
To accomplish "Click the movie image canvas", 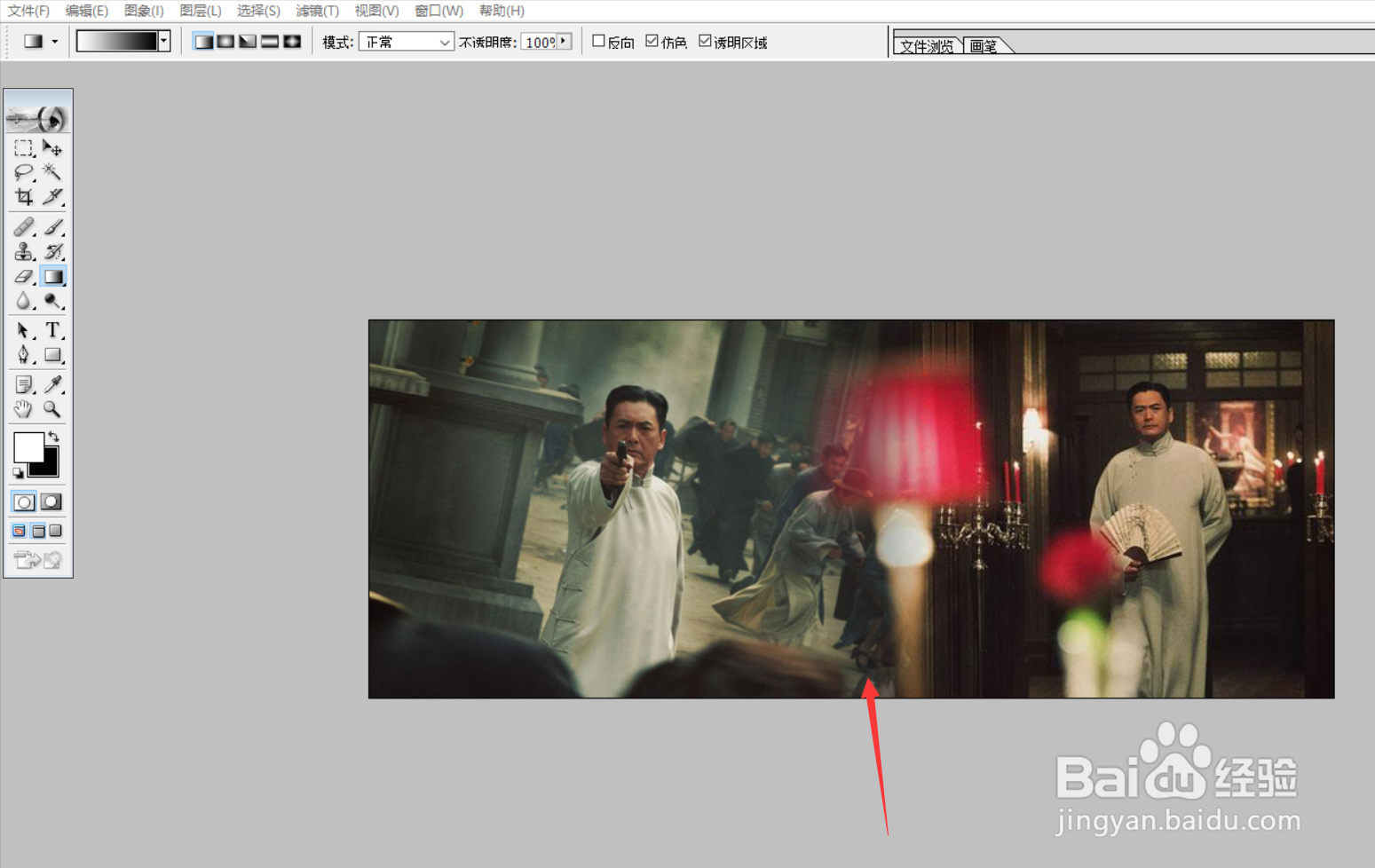I will [851, 509].
